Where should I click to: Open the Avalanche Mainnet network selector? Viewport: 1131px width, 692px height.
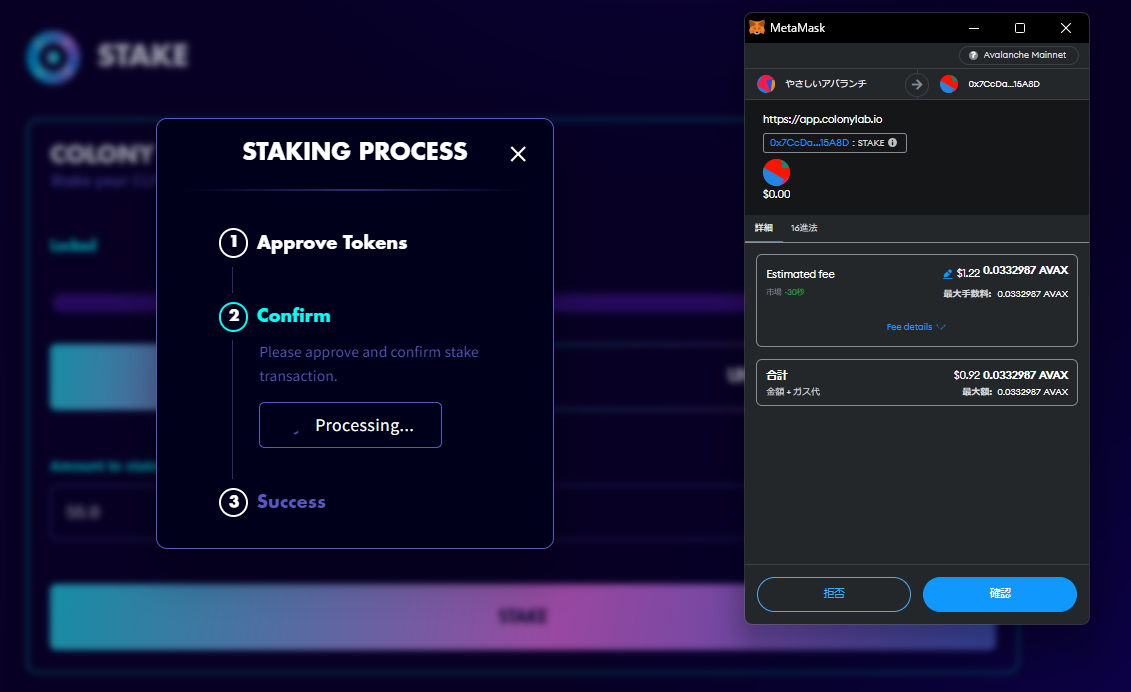coord(1018,56)
